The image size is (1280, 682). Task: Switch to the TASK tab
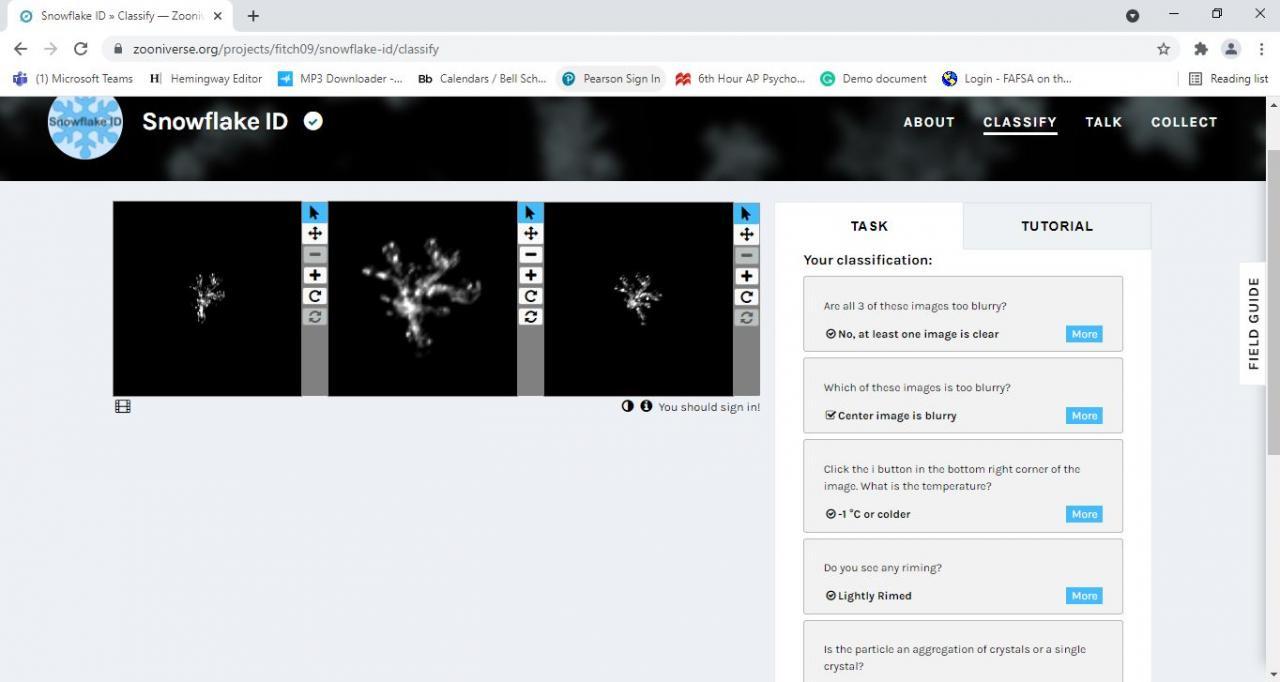[x=869, y=226]
